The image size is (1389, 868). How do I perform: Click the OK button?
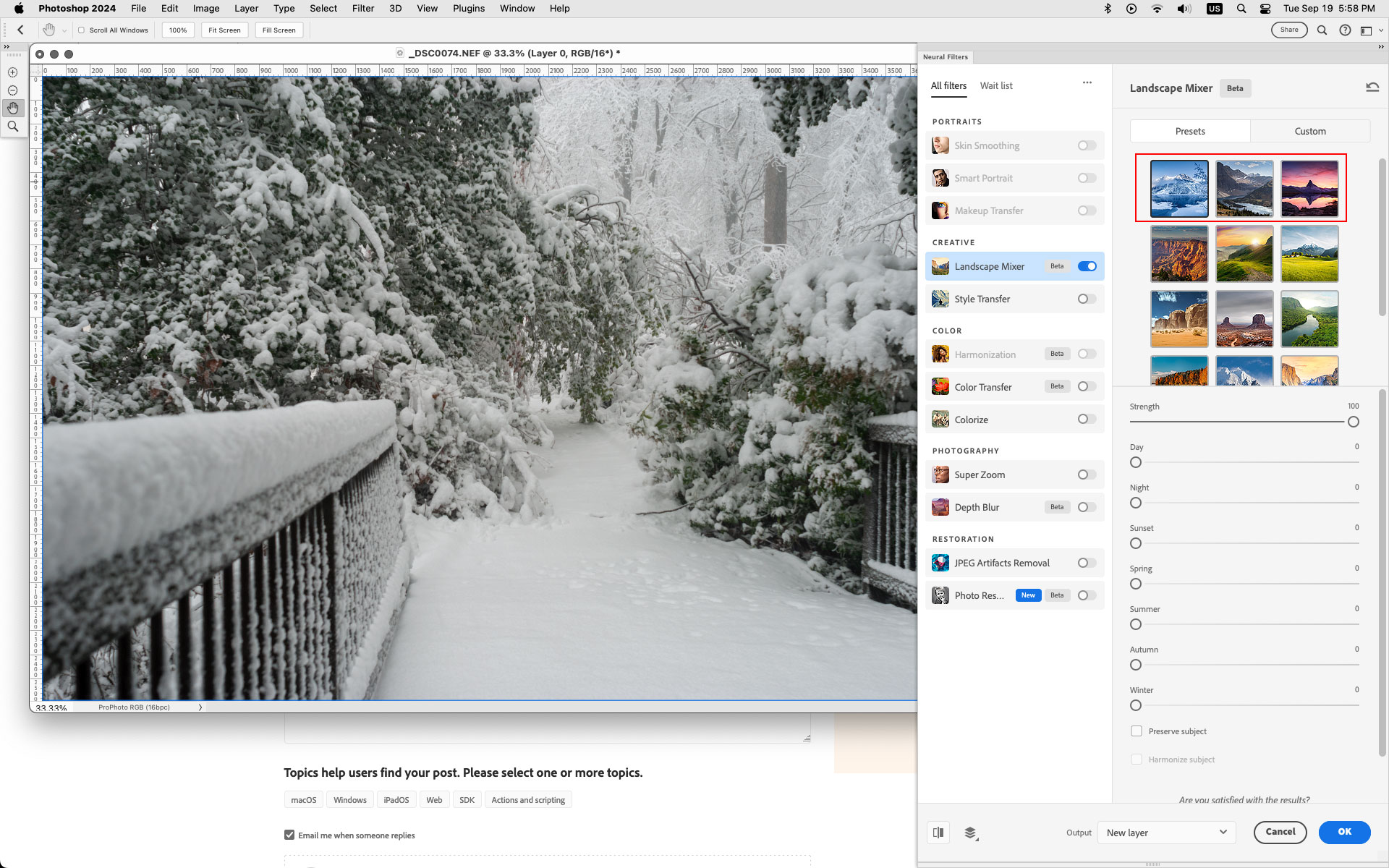pos(1345,832)
